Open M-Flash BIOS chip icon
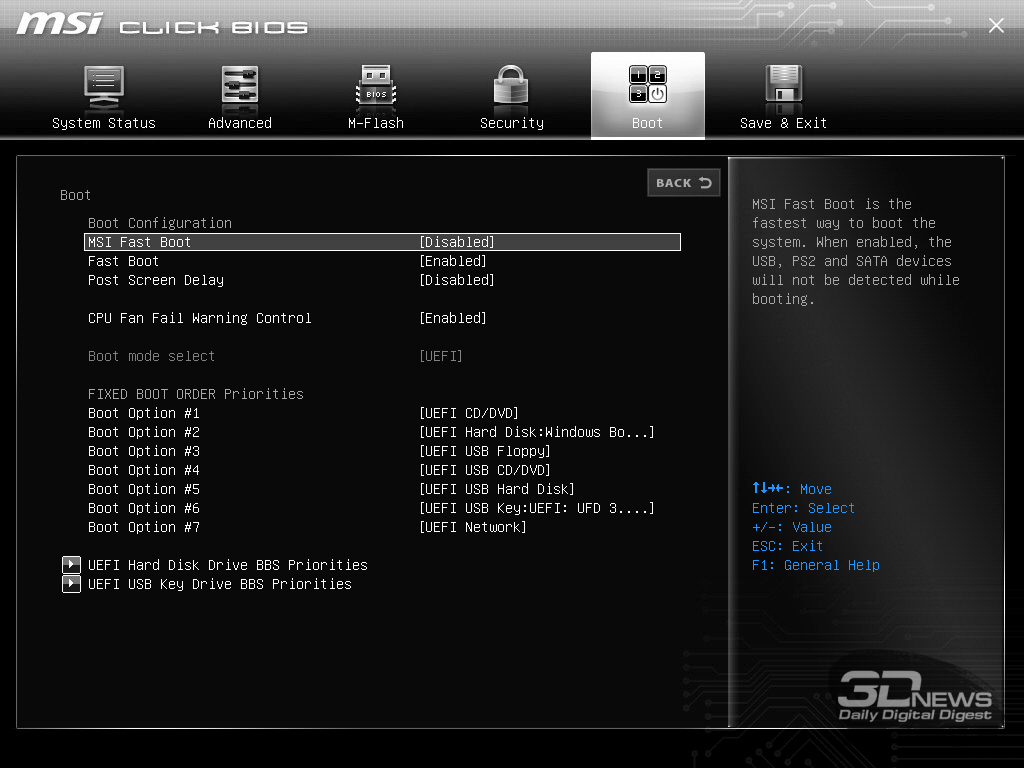This screenshot has width=1024, height=768. [376, 87]
